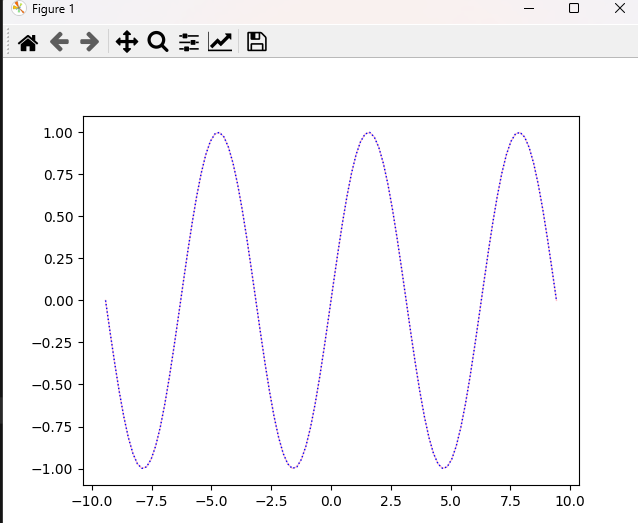638x523 pixels.
Task: Reset the plot with the Home icon
Action: pos(28,42)
